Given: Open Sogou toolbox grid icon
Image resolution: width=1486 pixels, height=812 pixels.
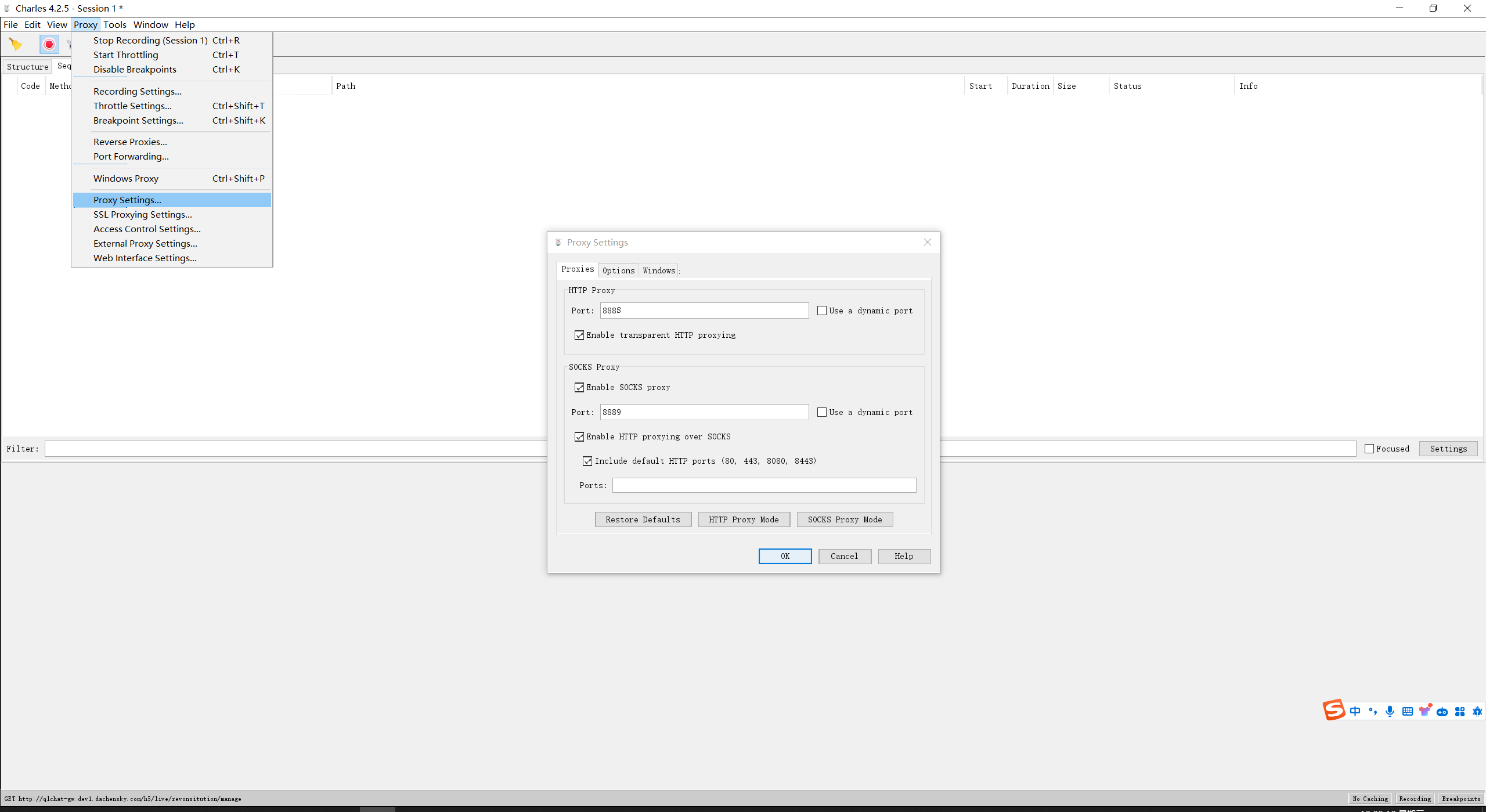Looking at the screenshot, I should [x=1460, y=712].
